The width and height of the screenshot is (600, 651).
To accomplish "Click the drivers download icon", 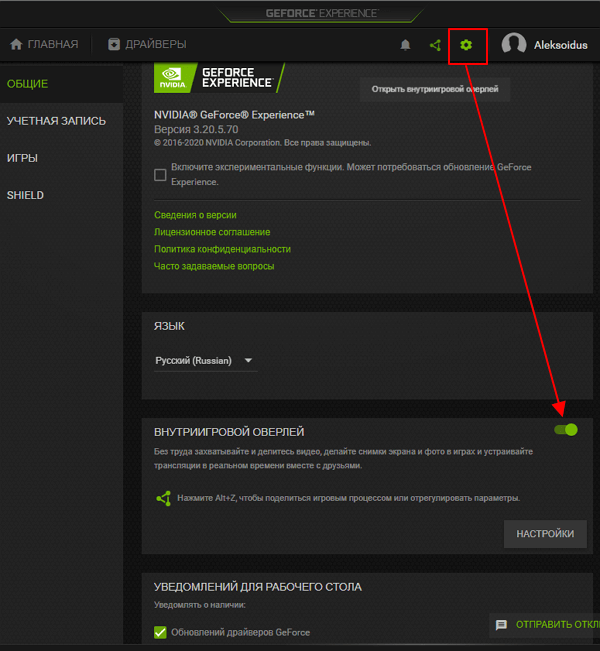I will coord(114,44).
